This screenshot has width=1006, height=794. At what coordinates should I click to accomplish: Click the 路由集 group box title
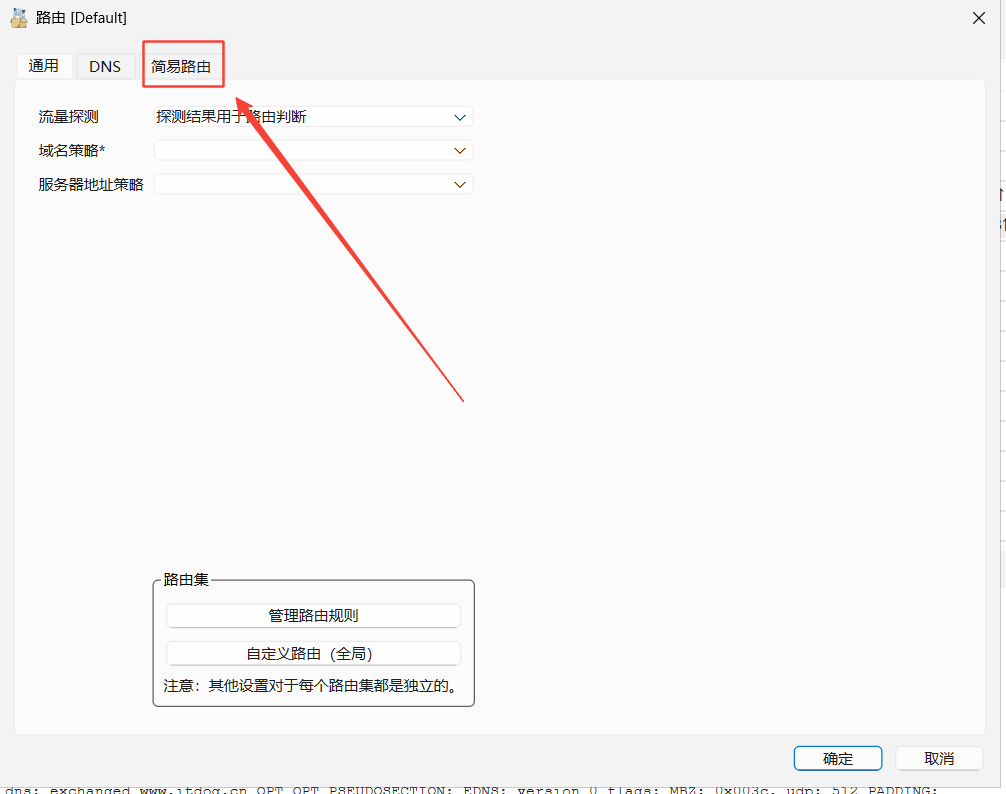186,580
